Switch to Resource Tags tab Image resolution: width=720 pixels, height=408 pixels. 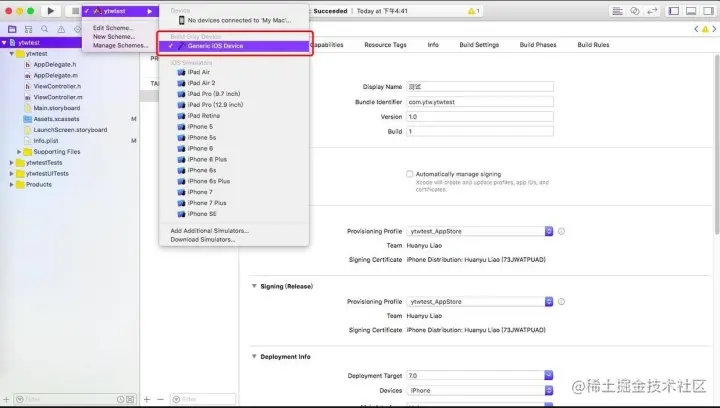[385, 45]
